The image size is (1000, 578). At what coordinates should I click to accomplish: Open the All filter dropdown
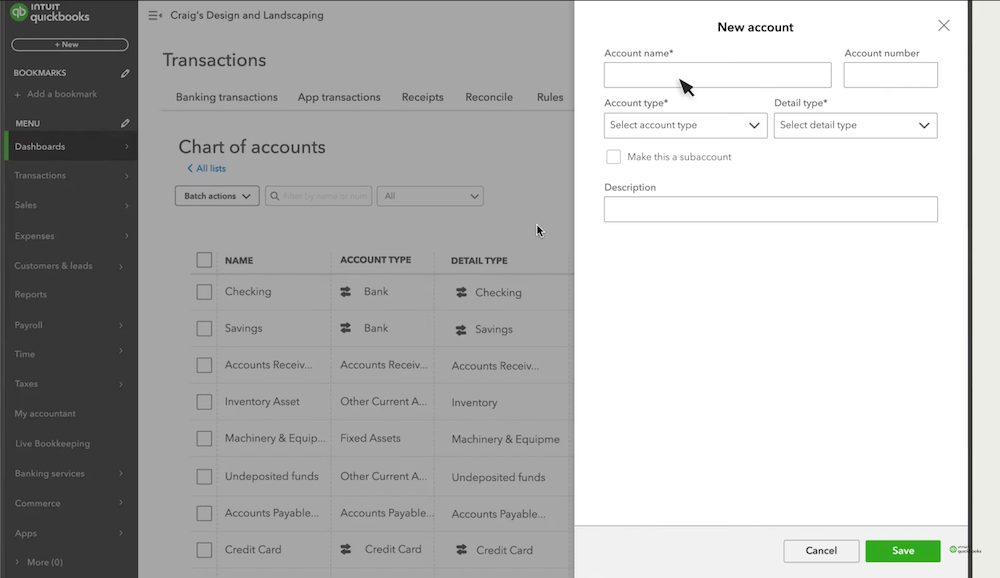(430, 196)
